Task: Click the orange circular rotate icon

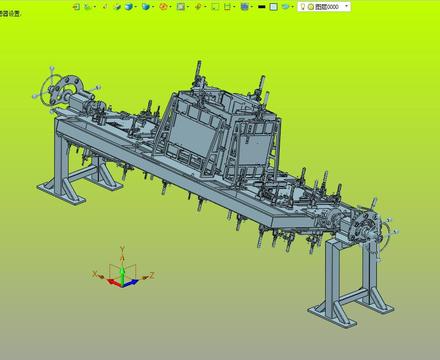Action: pos(163,7)
